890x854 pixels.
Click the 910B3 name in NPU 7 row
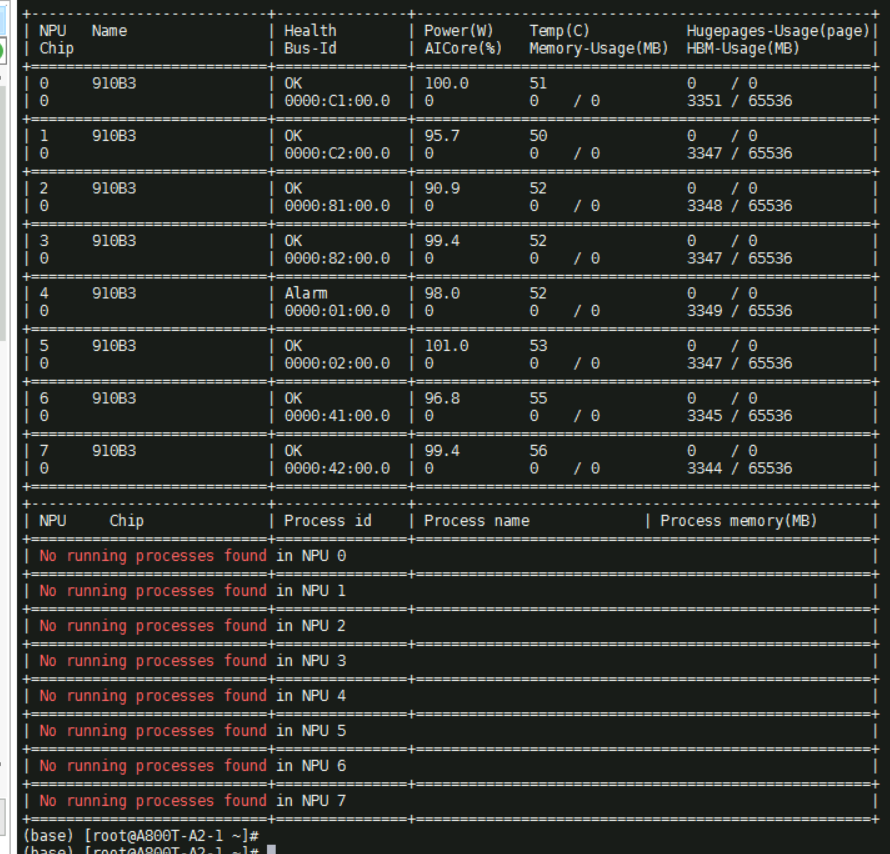coord(114,451)
